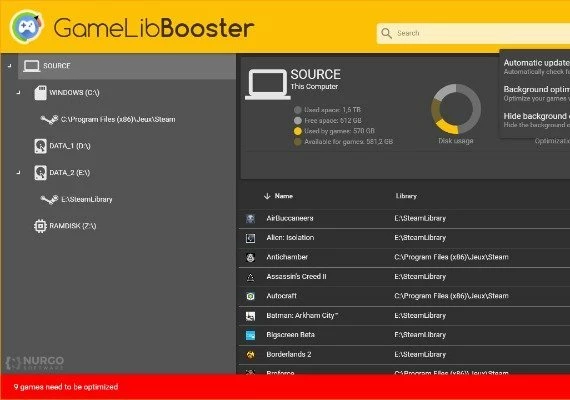Click the Batman: Arkham City game icon
This screenshot has width=570, height=400.
coord(250,316)
